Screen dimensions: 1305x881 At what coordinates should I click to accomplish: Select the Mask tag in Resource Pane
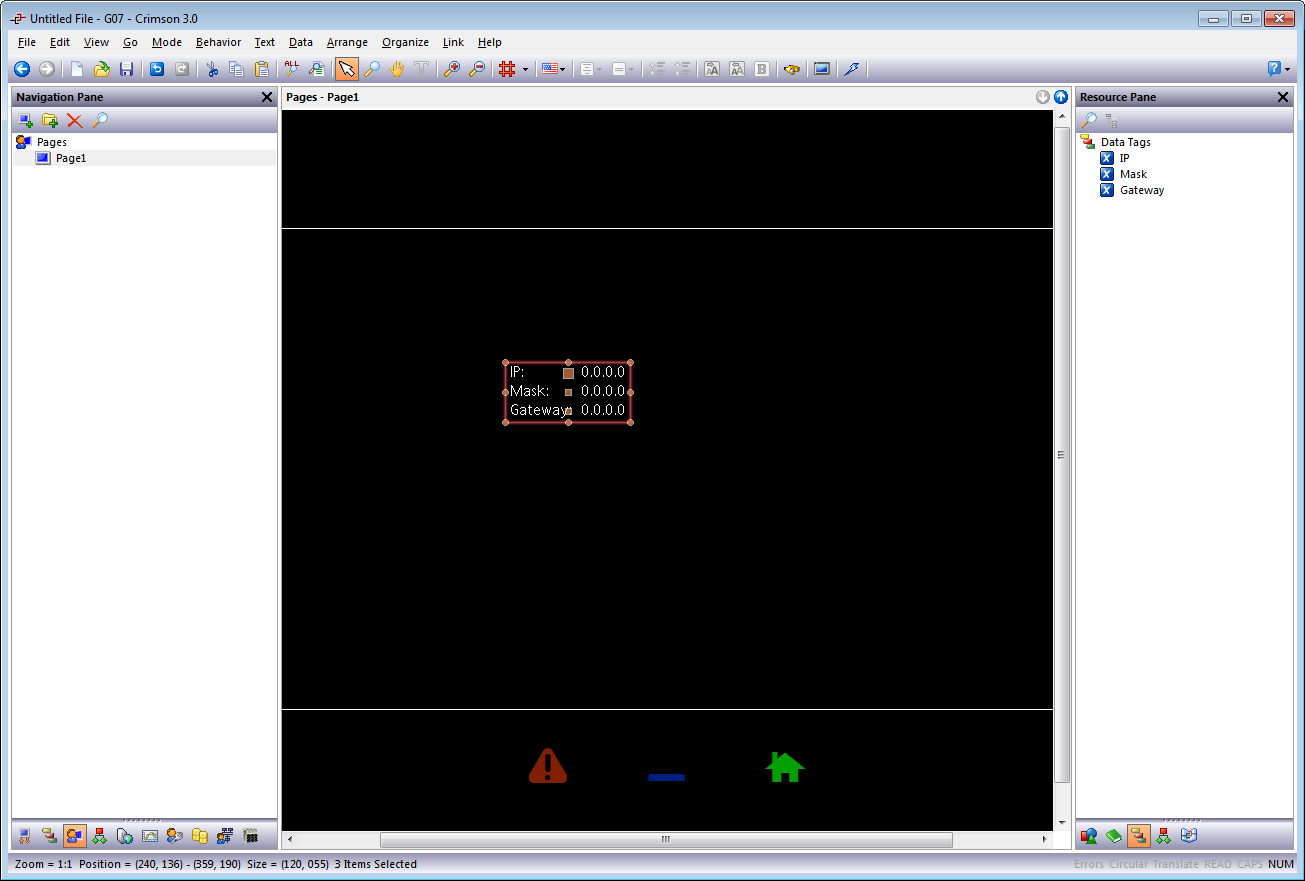tap(1133, 174)
